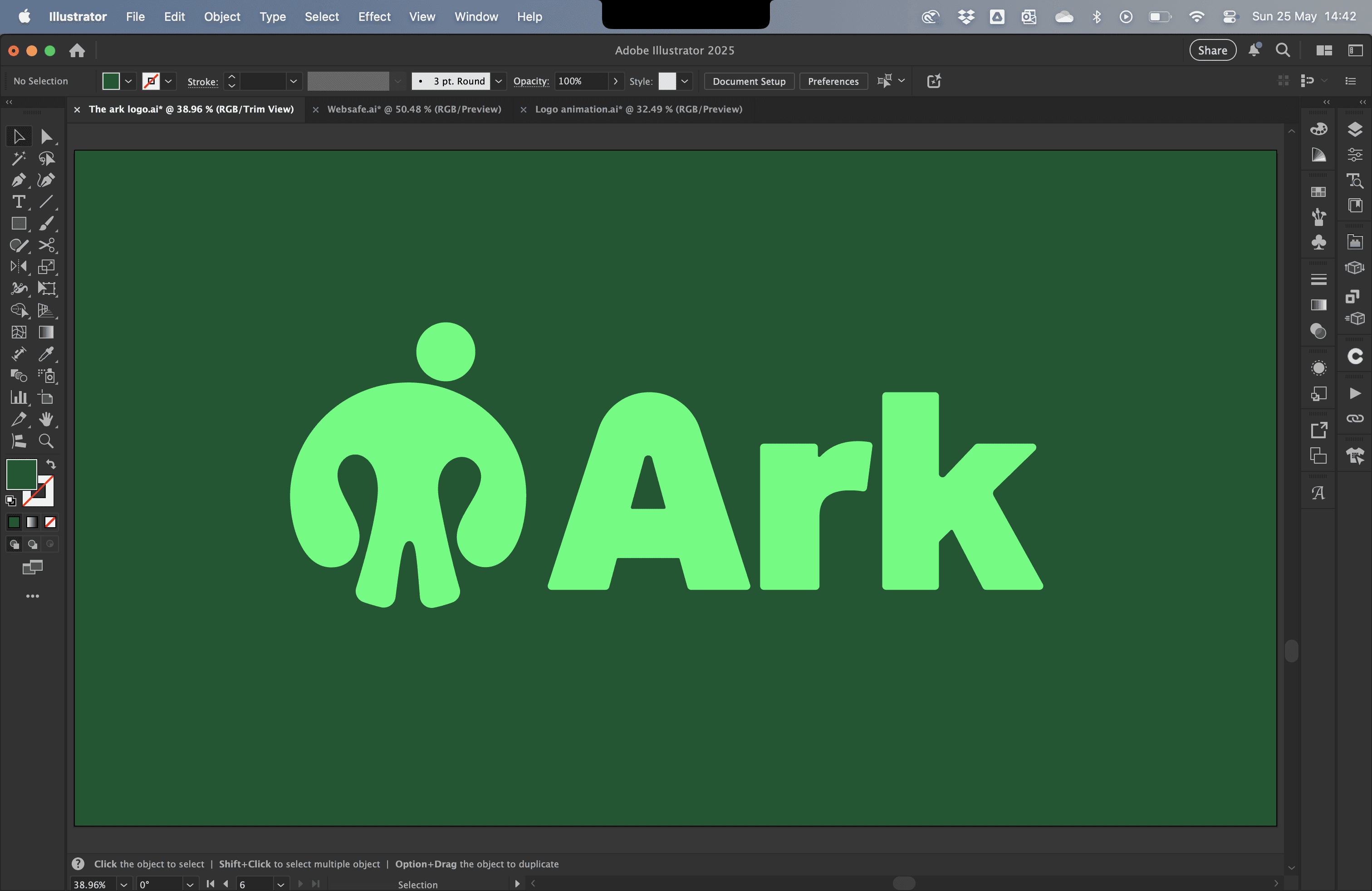
Task: Open the Effect menu
Action: [374, 17]
